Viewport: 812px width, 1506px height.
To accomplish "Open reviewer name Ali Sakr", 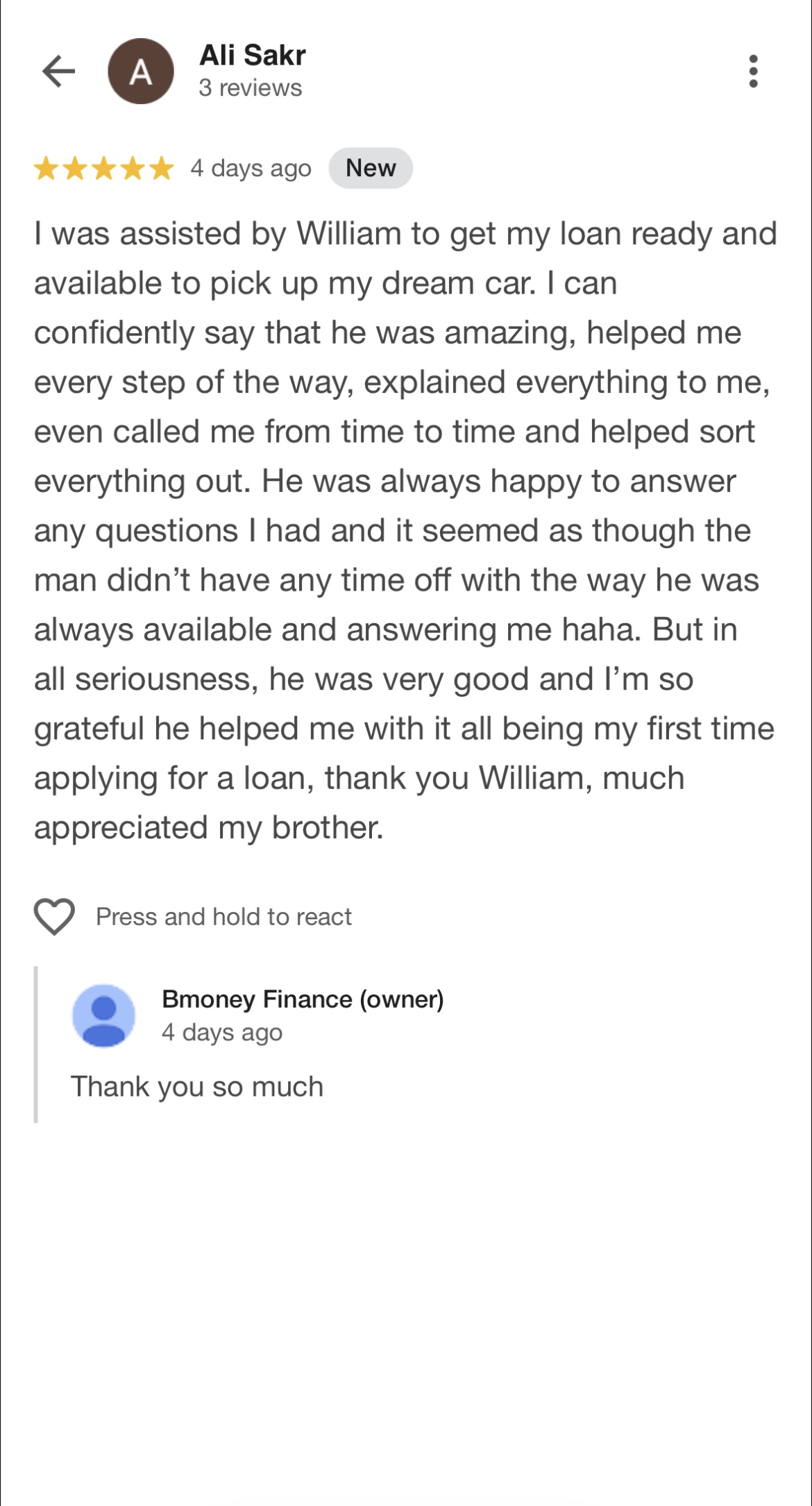I will click(253, 56).
